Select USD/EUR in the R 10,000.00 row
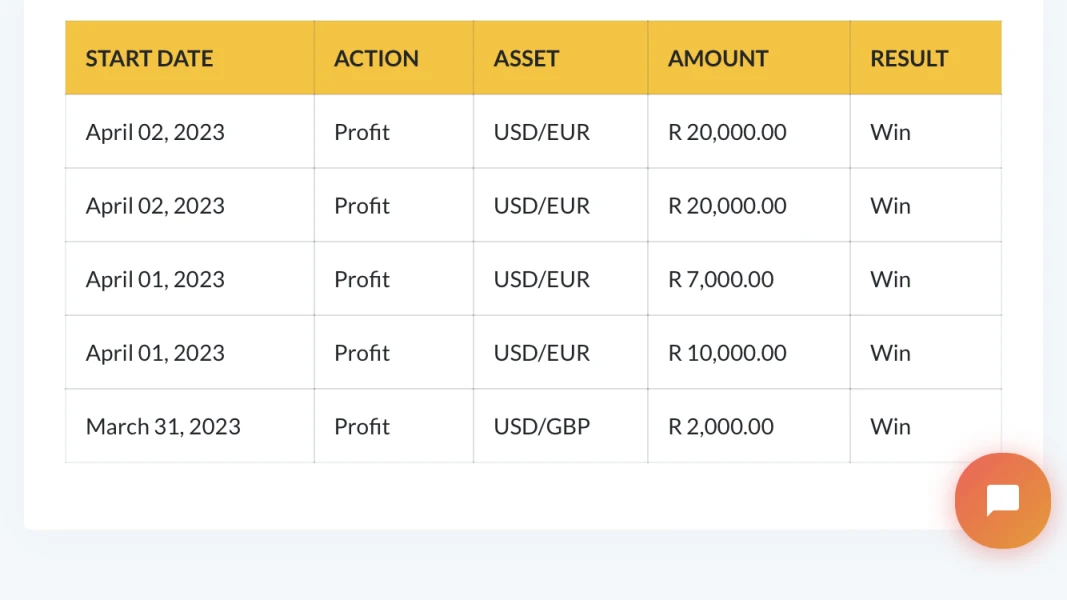 [x=542, y=353]
